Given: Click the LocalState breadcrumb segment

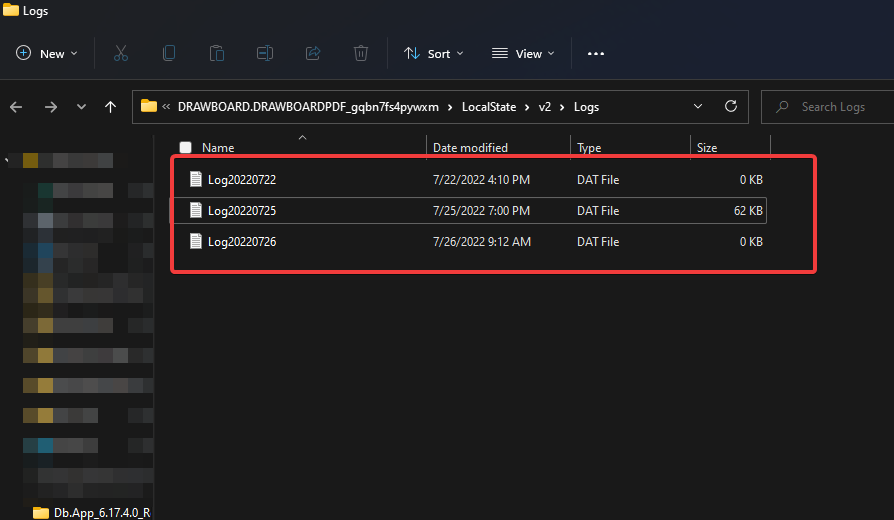Looking at the screenshot, I should coord(489,107).
